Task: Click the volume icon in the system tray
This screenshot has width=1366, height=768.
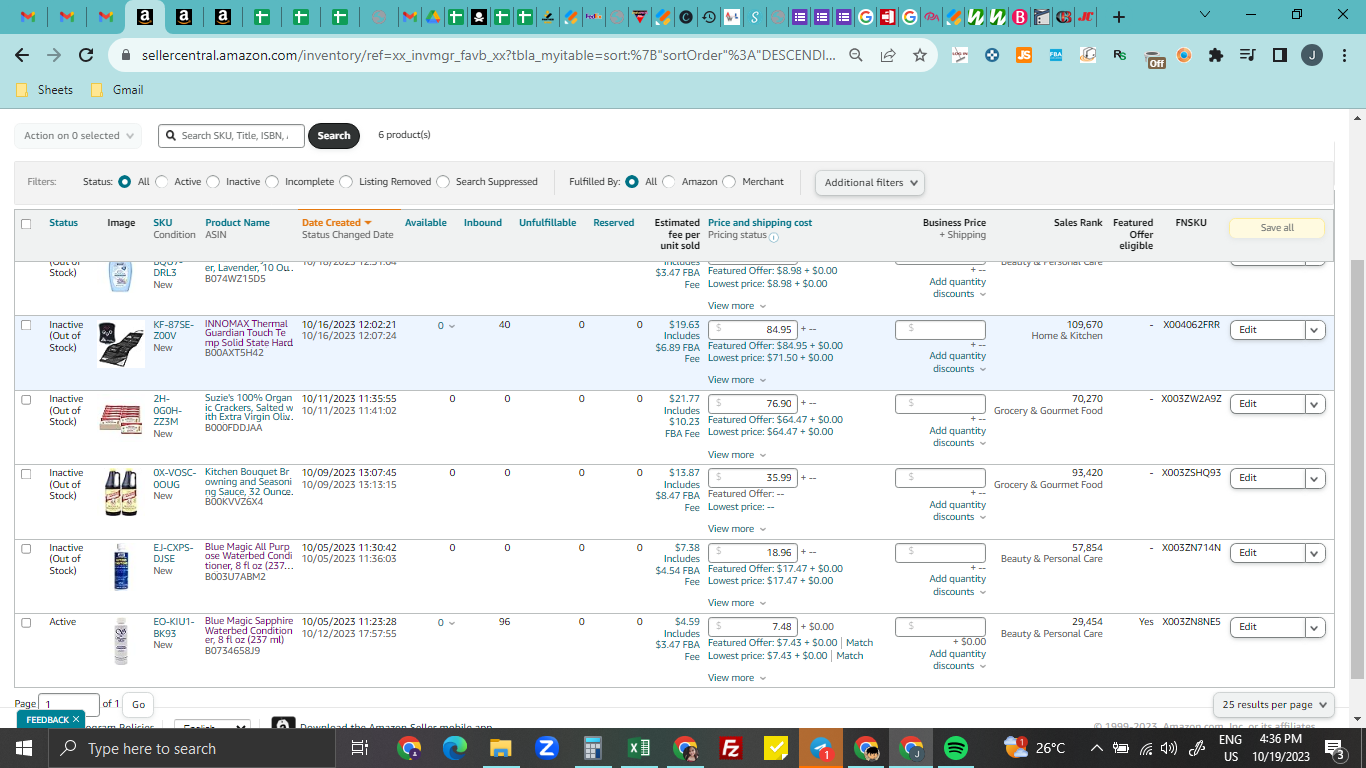Action: [1169, 748]
